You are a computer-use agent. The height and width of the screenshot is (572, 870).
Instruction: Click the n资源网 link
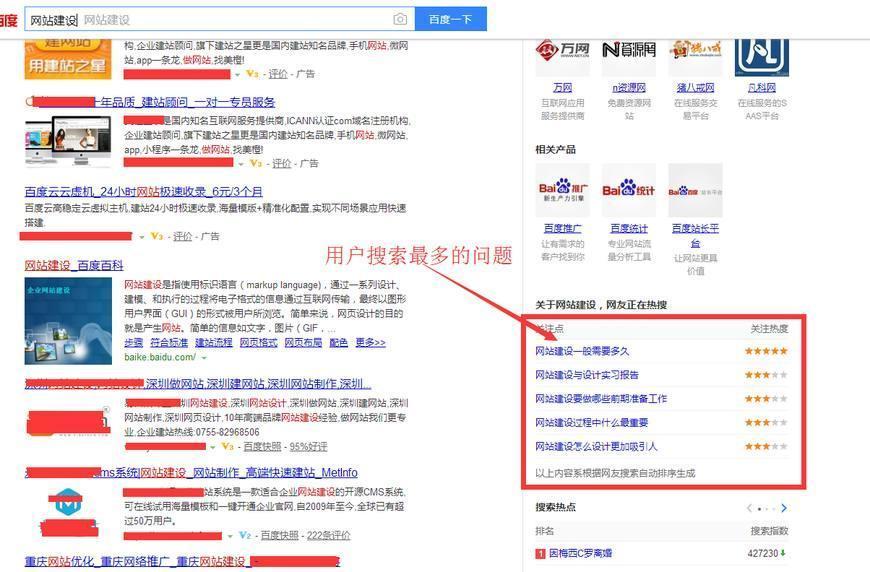click(x=629, y=88)
